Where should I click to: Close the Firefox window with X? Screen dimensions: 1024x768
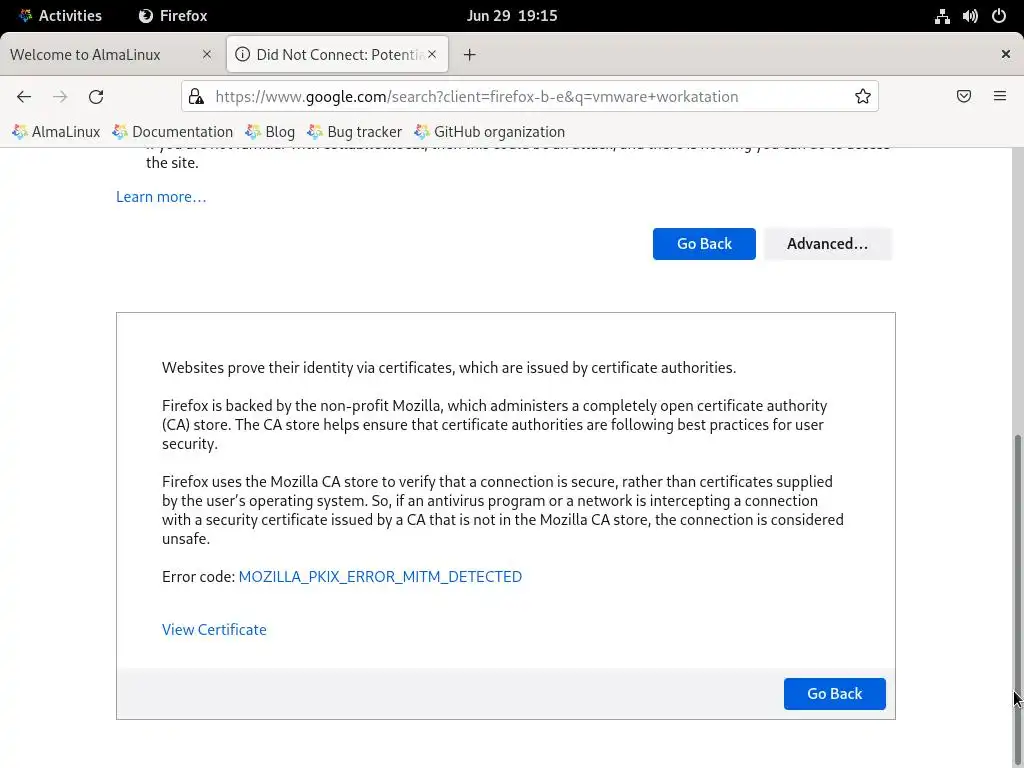(x=1006, y=54)
